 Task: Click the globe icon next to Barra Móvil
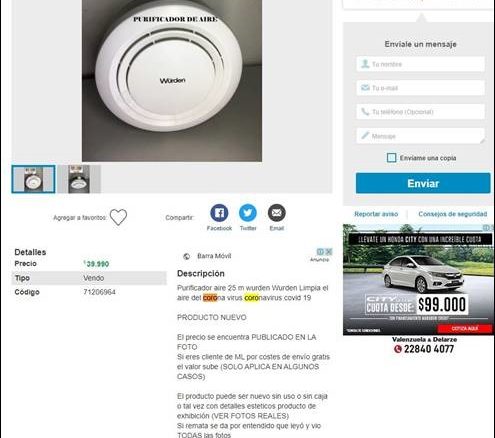click(187, 256)
